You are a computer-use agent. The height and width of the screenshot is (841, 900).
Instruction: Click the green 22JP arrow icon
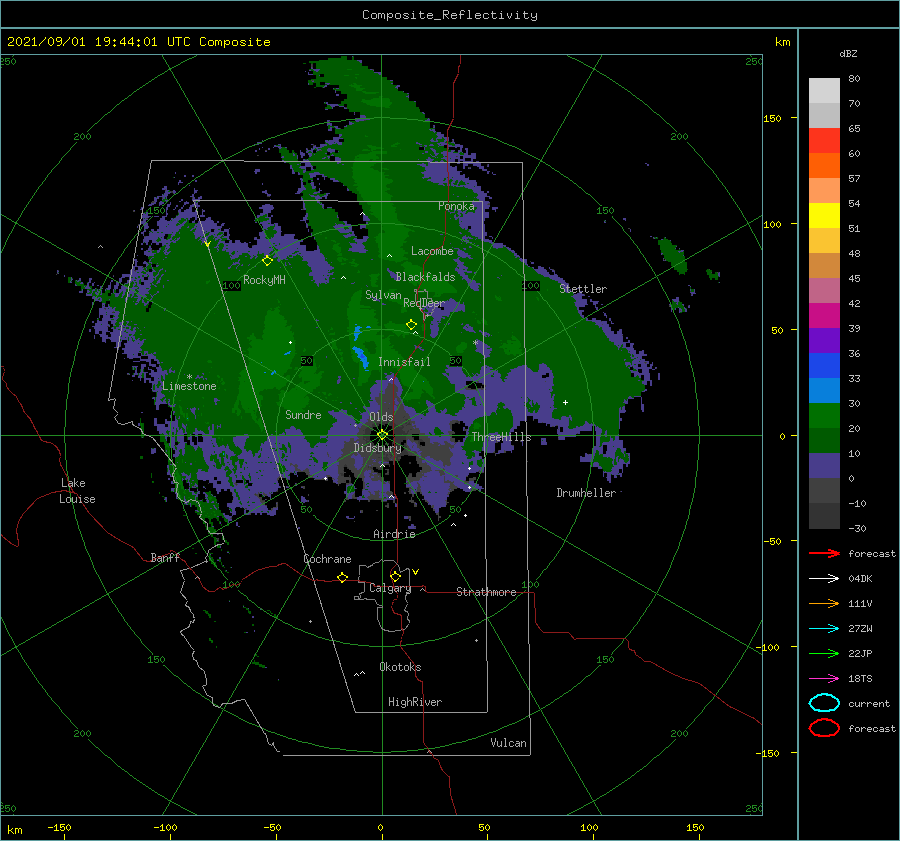(824, 653)
